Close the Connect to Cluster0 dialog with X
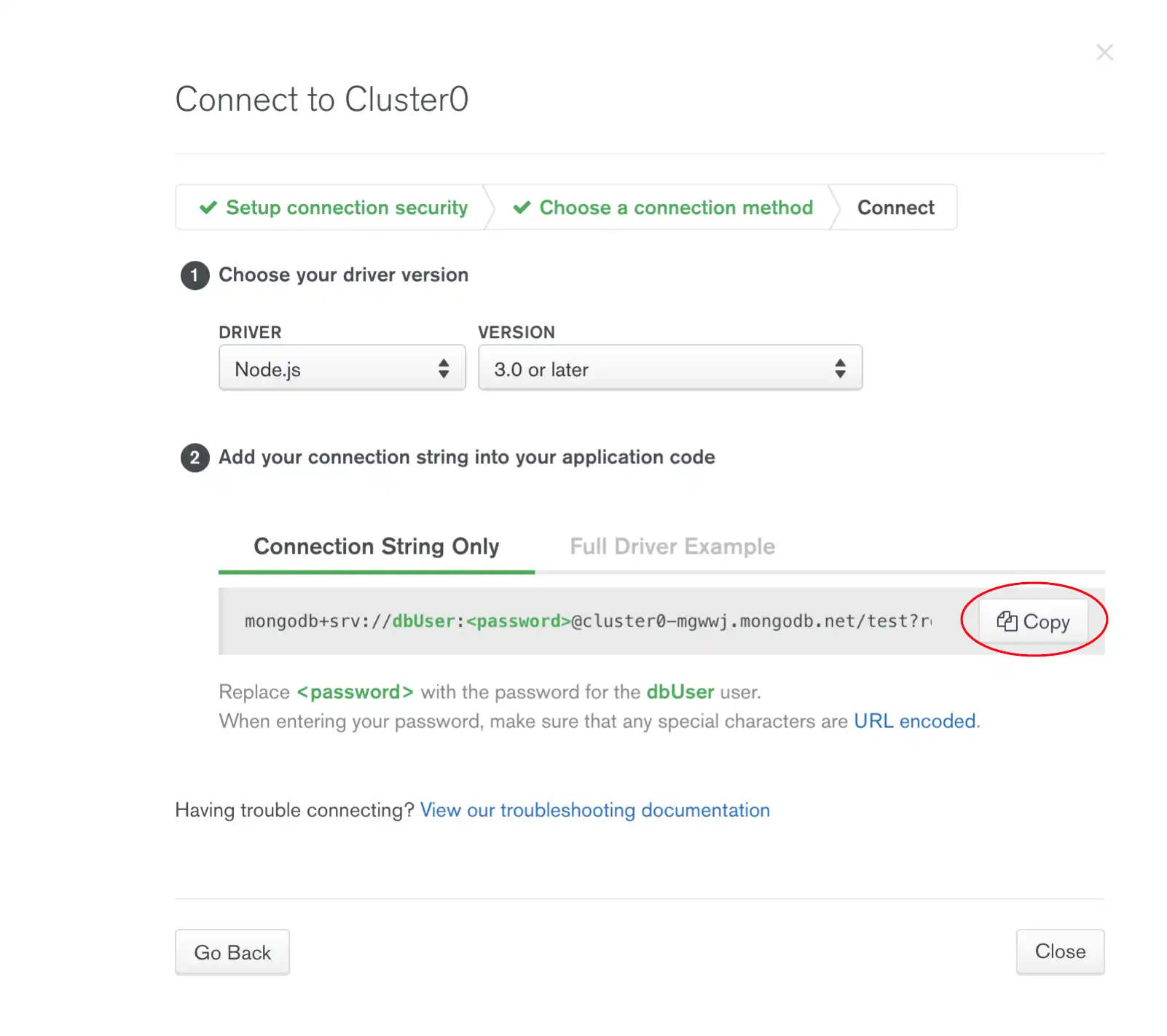The height and width of the screenshot is (1036, 1167). click(1104, 52)
